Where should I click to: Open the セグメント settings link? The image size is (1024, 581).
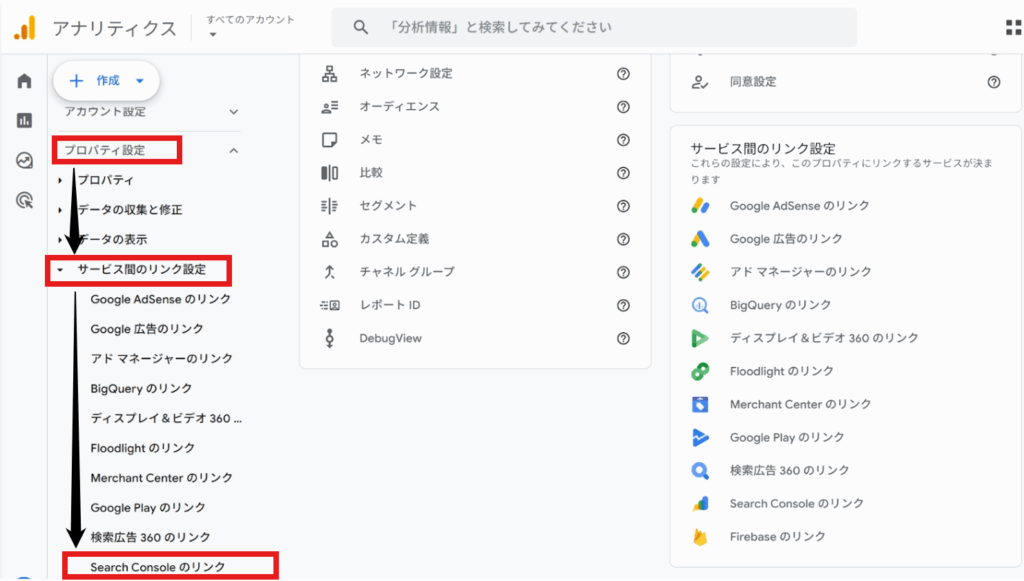pos(388,206)
